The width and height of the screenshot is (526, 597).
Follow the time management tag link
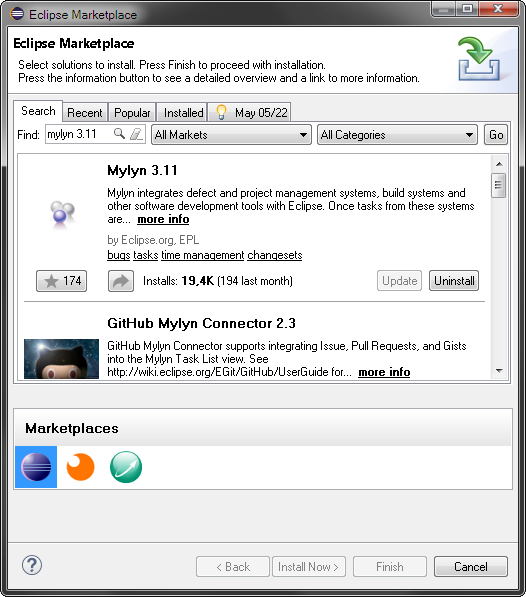point(202,255)
